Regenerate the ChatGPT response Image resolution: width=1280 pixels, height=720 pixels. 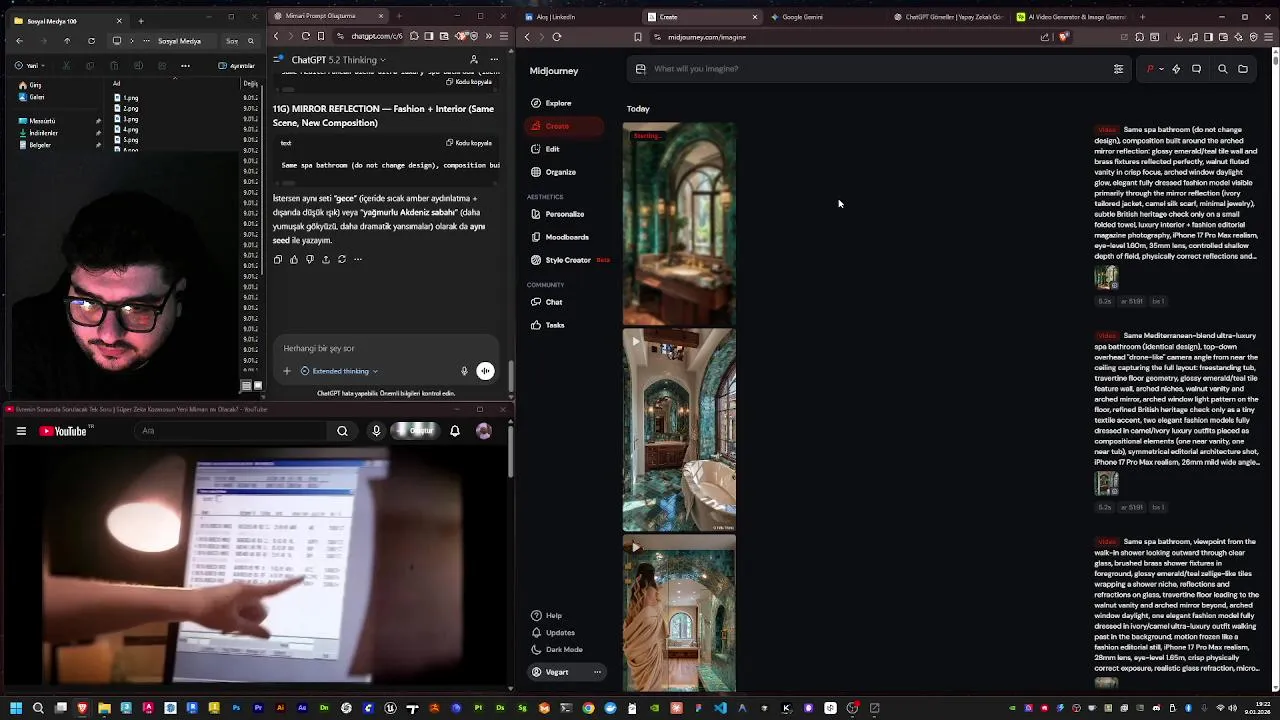click(342, 259)
